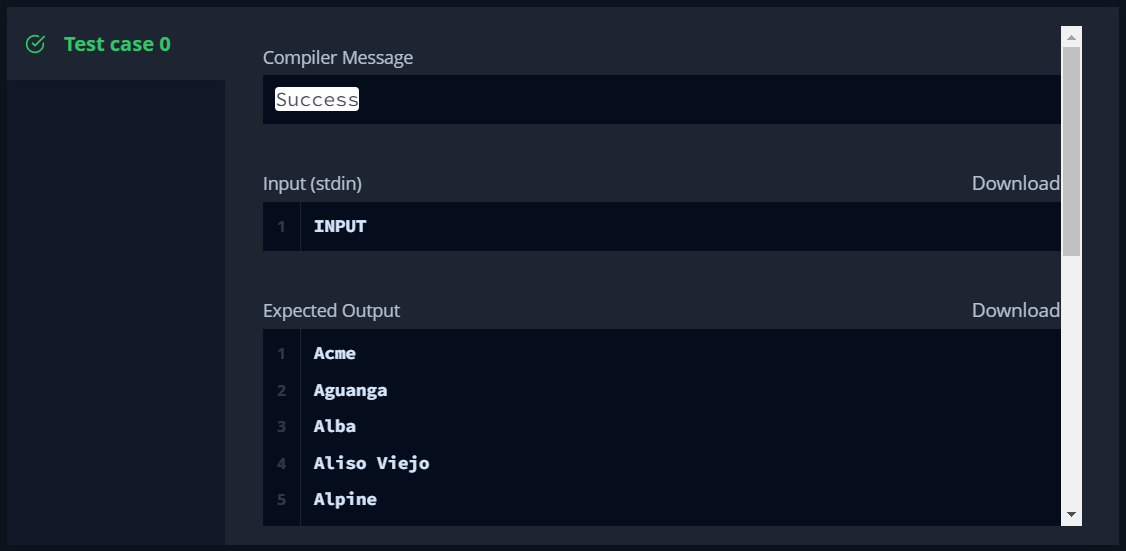The image size is (1126, 551).
Task: Click the vertical scrollbar thumb
Action: (1071, 152)
